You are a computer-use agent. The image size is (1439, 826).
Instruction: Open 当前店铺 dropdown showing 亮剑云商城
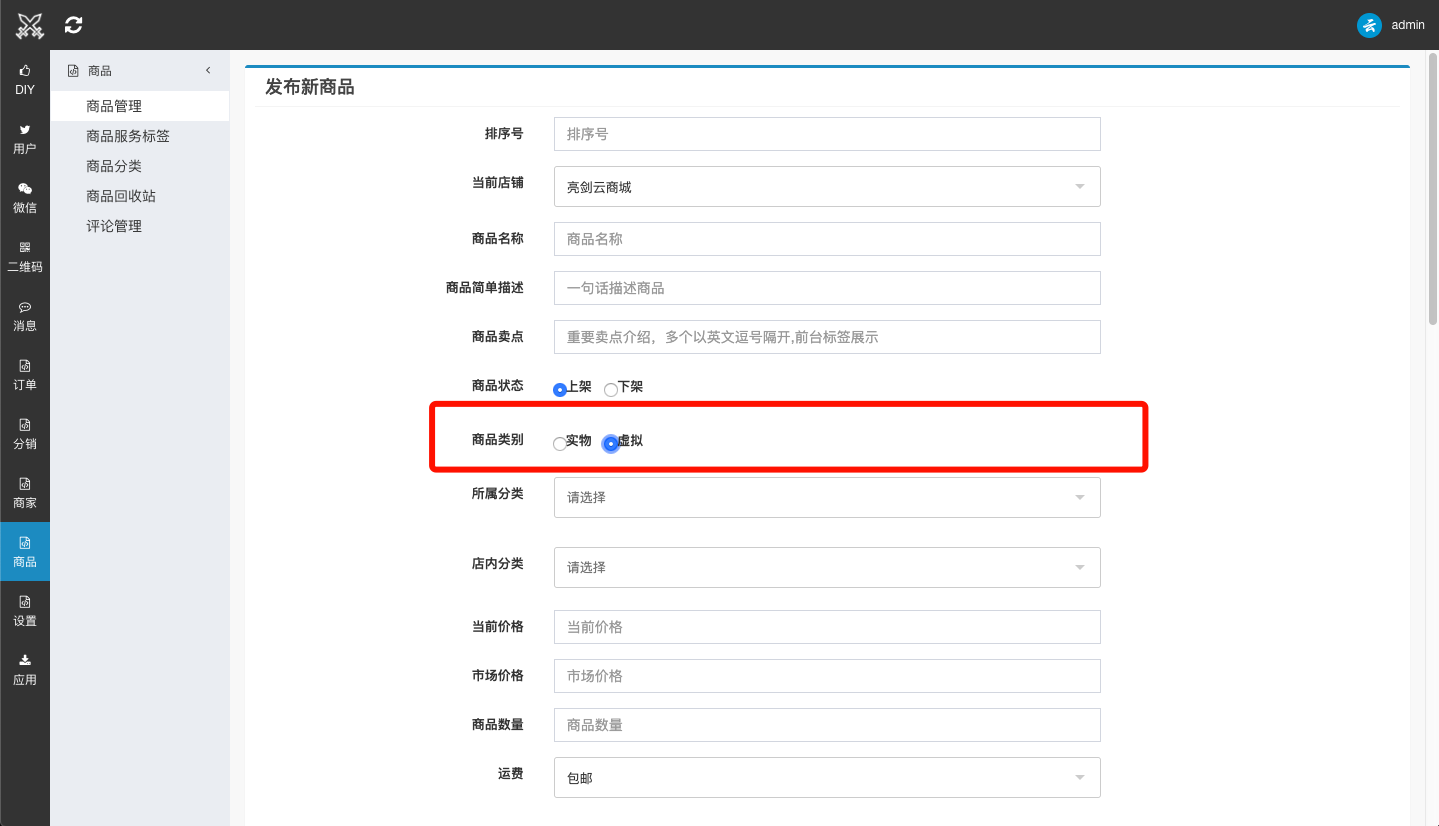tap(827, 187)
